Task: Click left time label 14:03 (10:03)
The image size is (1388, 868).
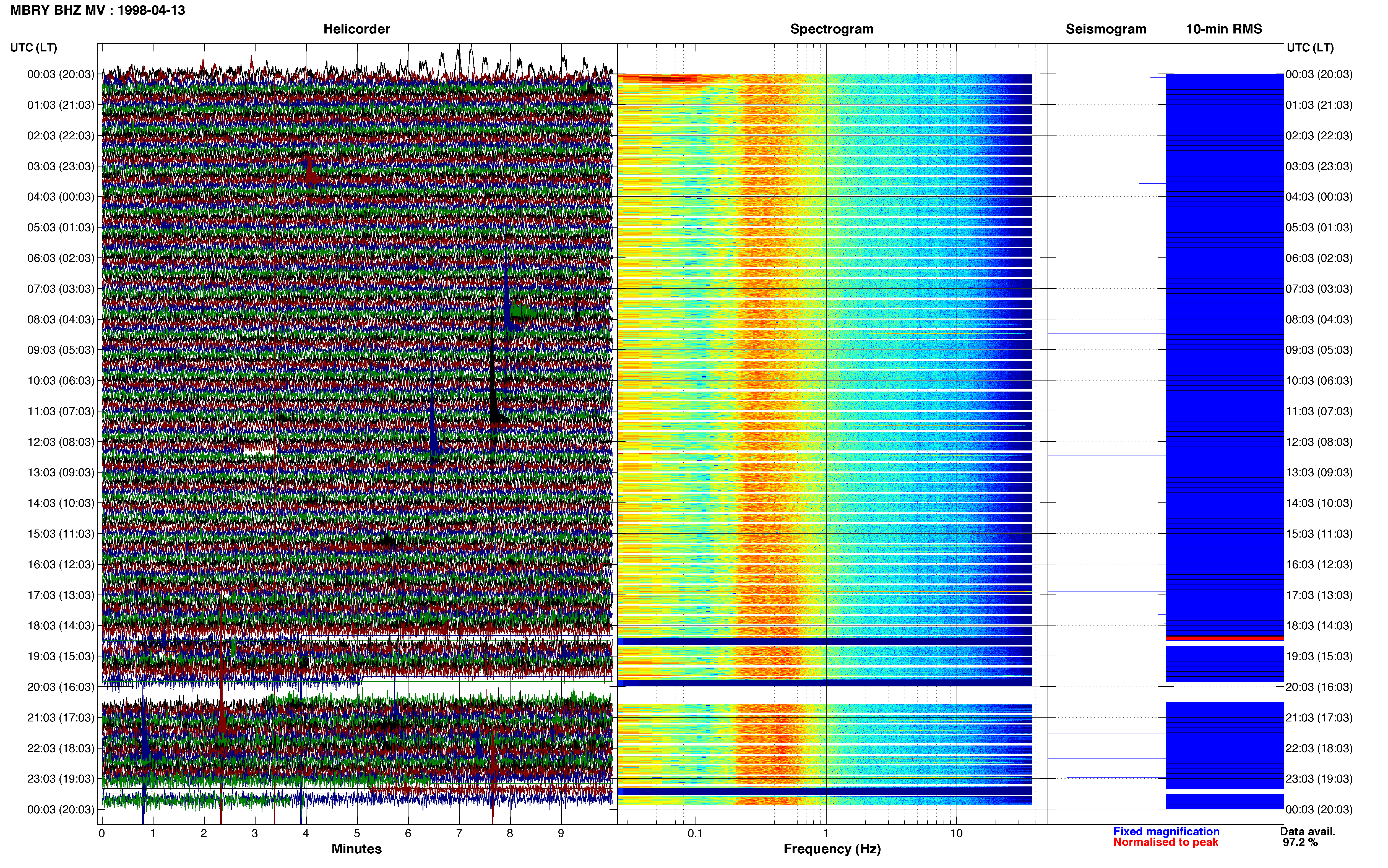Action: [61, 503]
